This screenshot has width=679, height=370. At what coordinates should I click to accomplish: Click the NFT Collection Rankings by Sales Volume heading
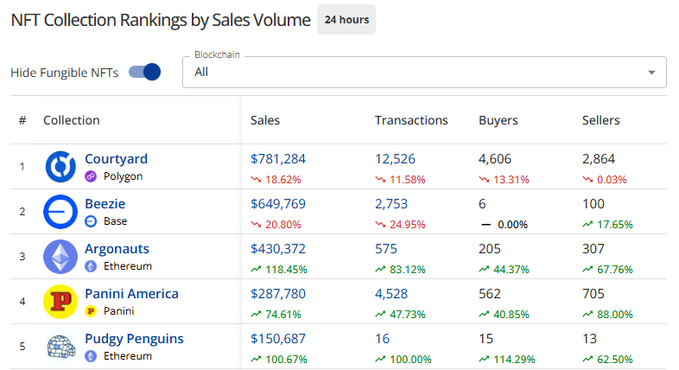tap(161, 20)
